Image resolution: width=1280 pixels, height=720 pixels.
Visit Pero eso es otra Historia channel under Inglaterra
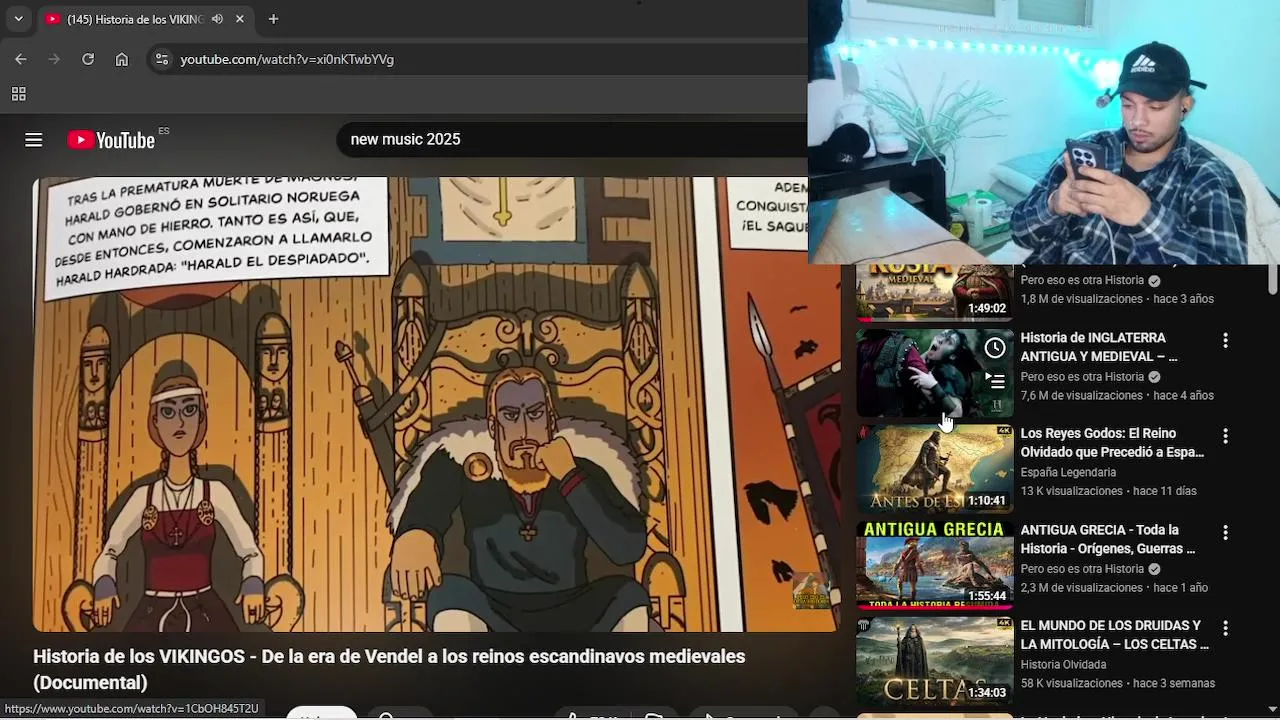[x=1082, y=377]
